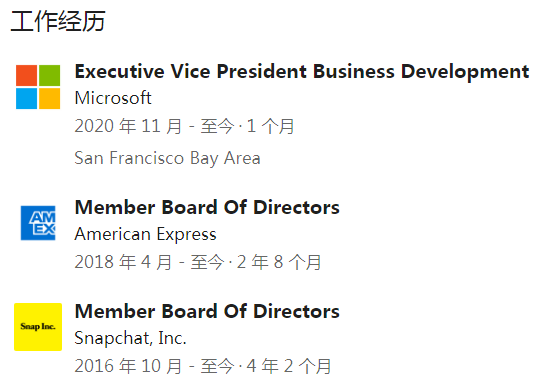Open the Snapchat, Inc. company link

point(130,338)
